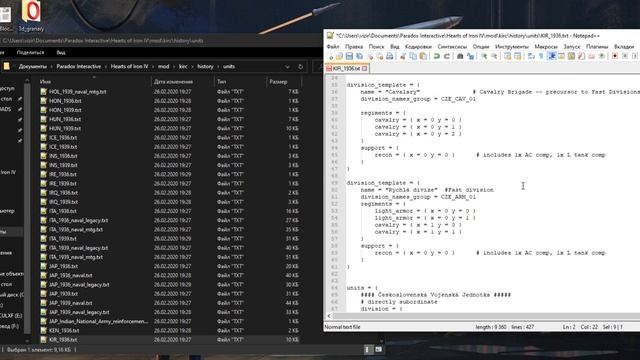The image size is (640, 360).
Task: Undo using the green arrow icon
Action: pos(436,56)
